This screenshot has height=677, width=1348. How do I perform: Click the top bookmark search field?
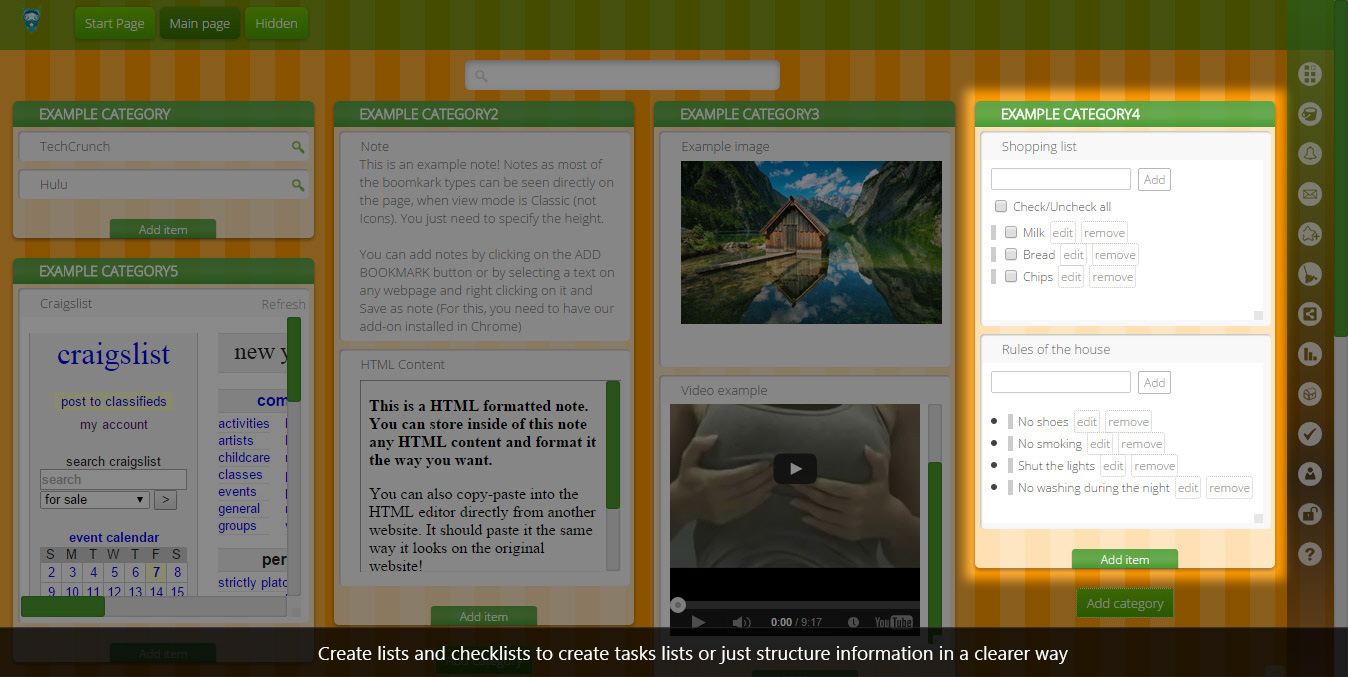click(x=622, y=75)
